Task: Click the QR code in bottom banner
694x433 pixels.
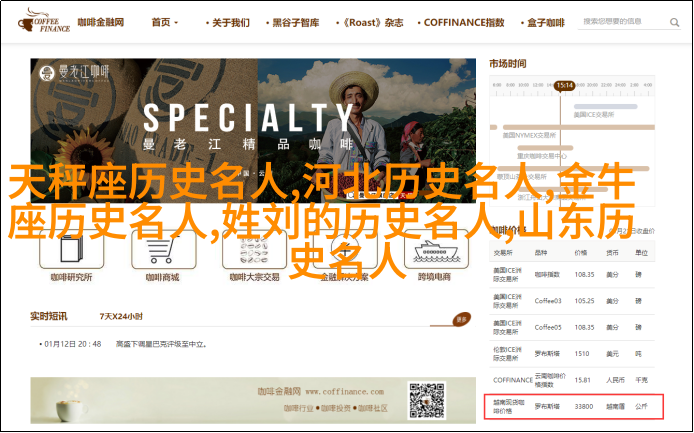Action: click(x=428, y=400)
